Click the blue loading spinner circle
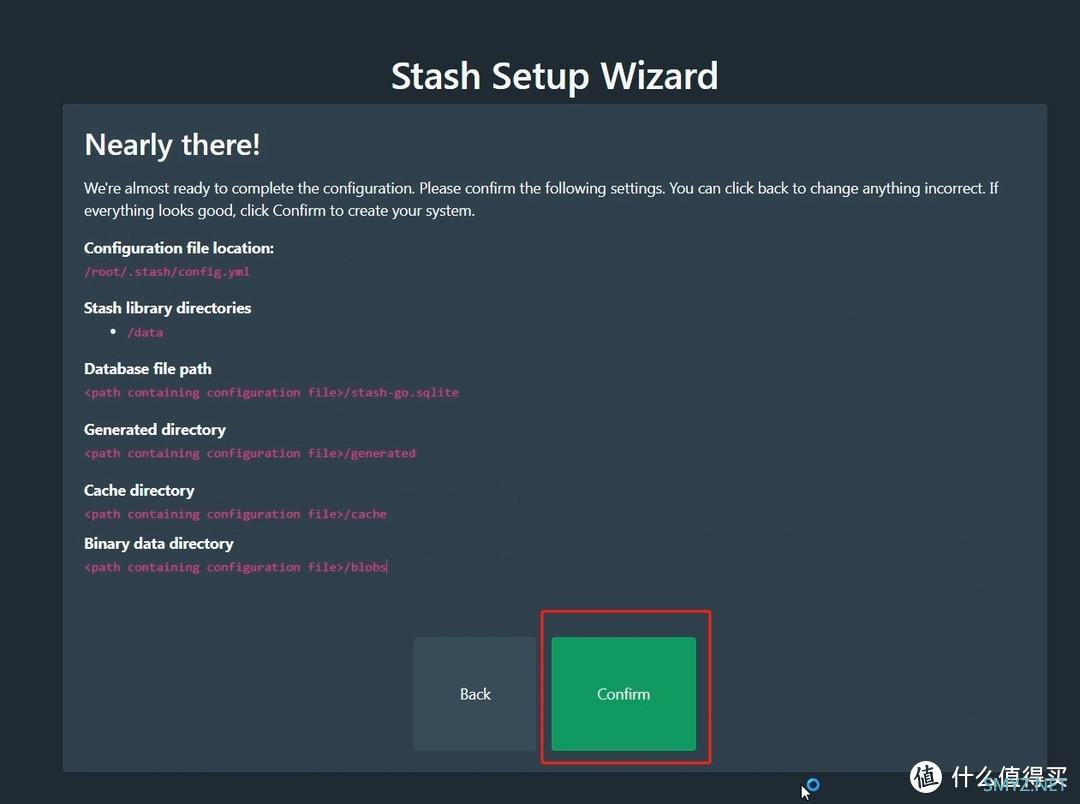This screenshot has height=804, width=1080. (x=813, y=785)
